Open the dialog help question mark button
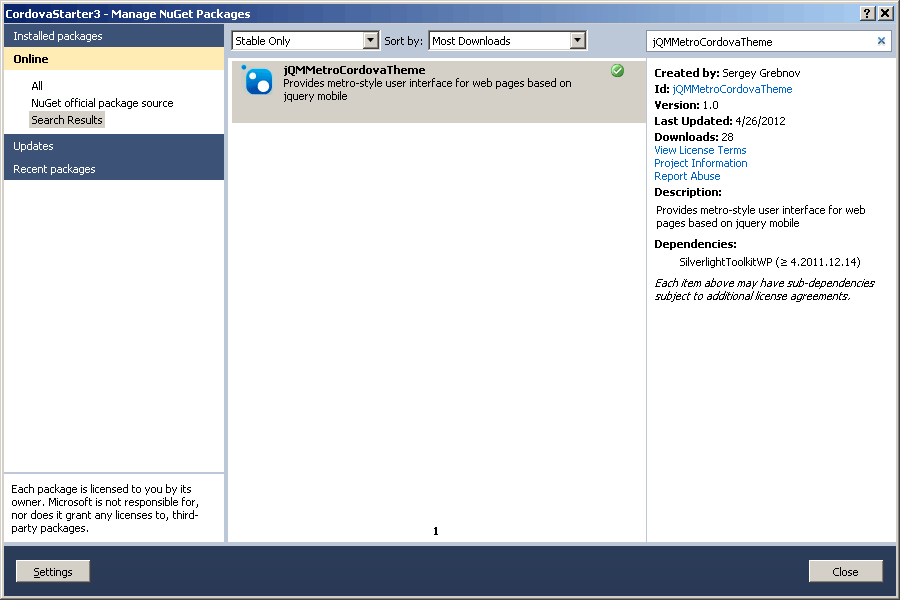 [868, 13]
